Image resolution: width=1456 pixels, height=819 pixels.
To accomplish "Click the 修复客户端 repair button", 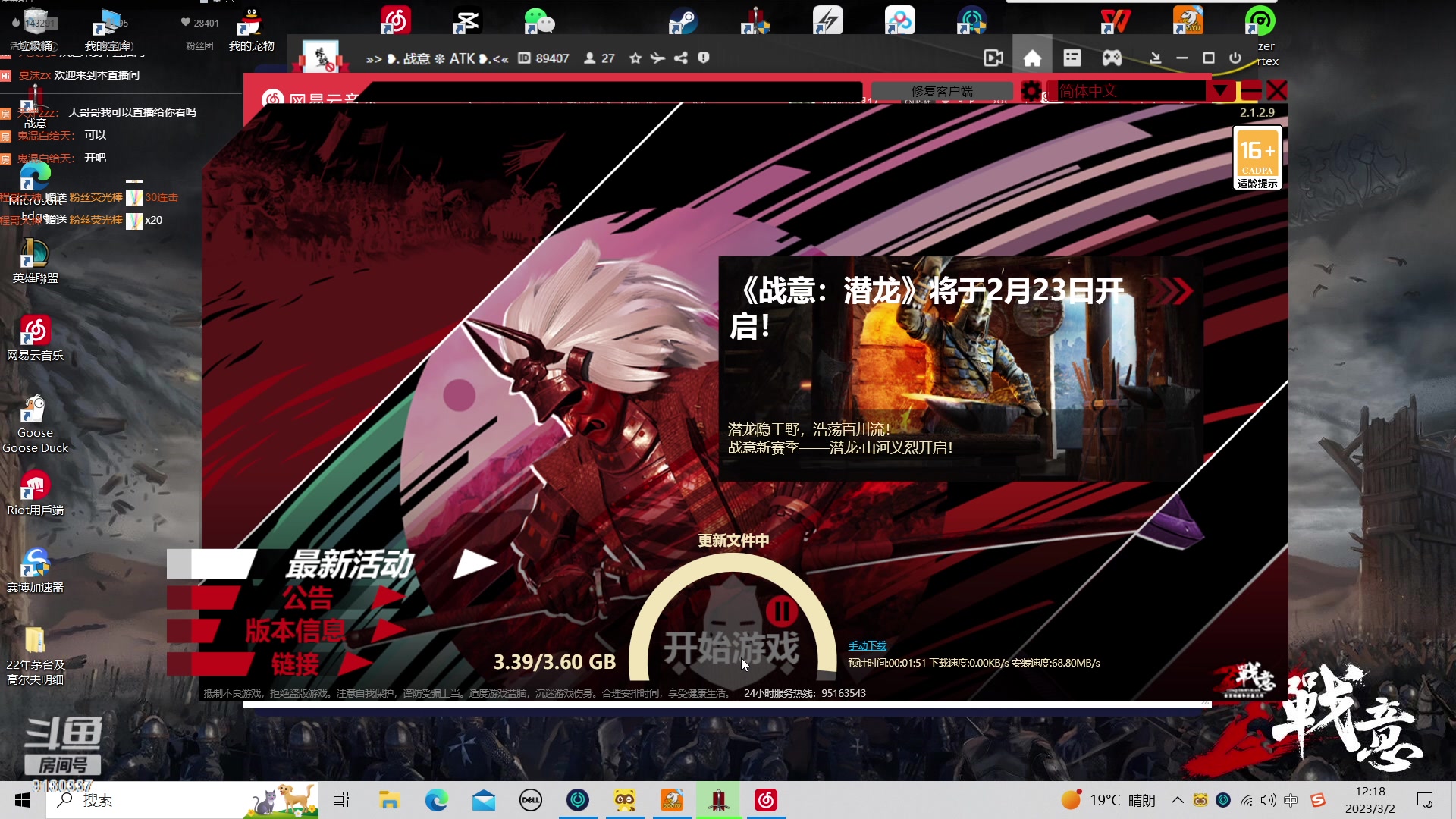I will tap(942, 91).
